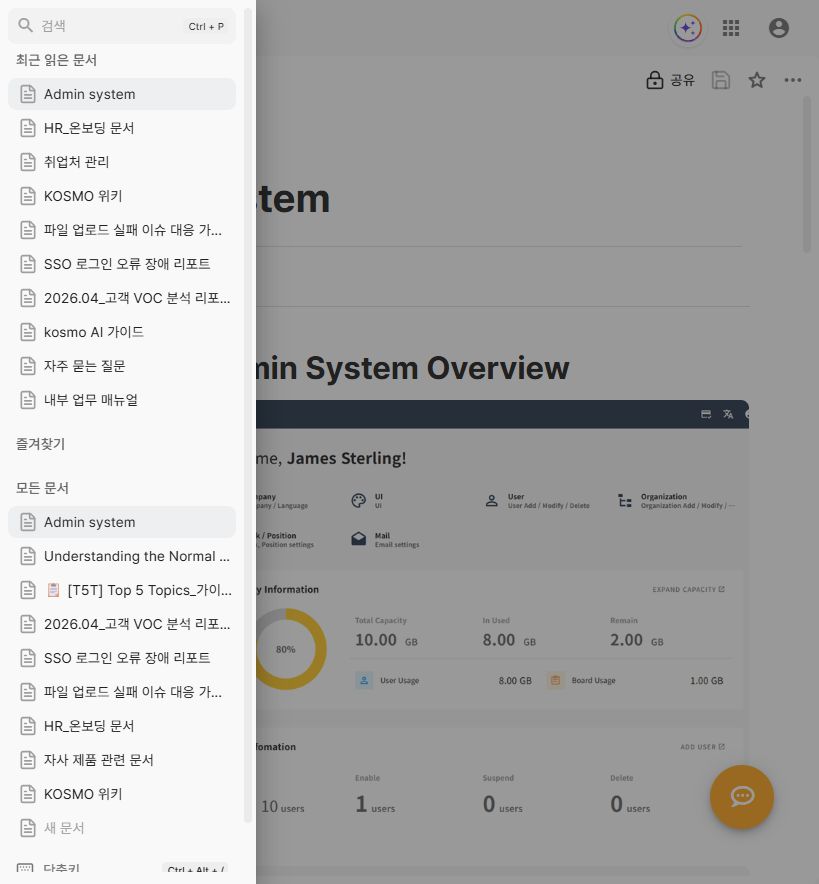Click the save disk icon
The height and width of the screenshot is (884, 819).
click(720, 80)
